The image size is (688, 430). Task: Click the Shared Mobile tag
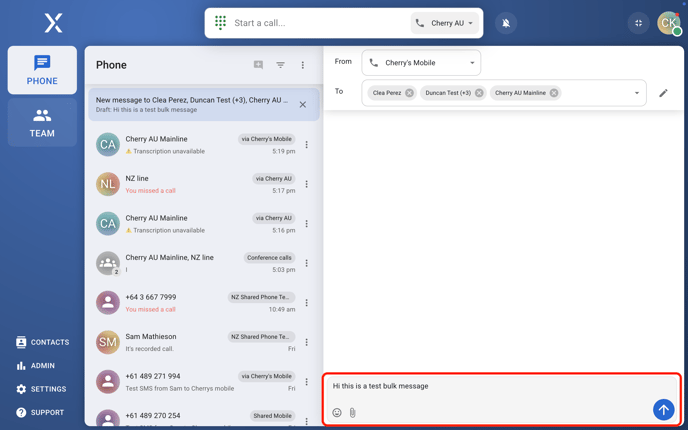pos(272,416)
